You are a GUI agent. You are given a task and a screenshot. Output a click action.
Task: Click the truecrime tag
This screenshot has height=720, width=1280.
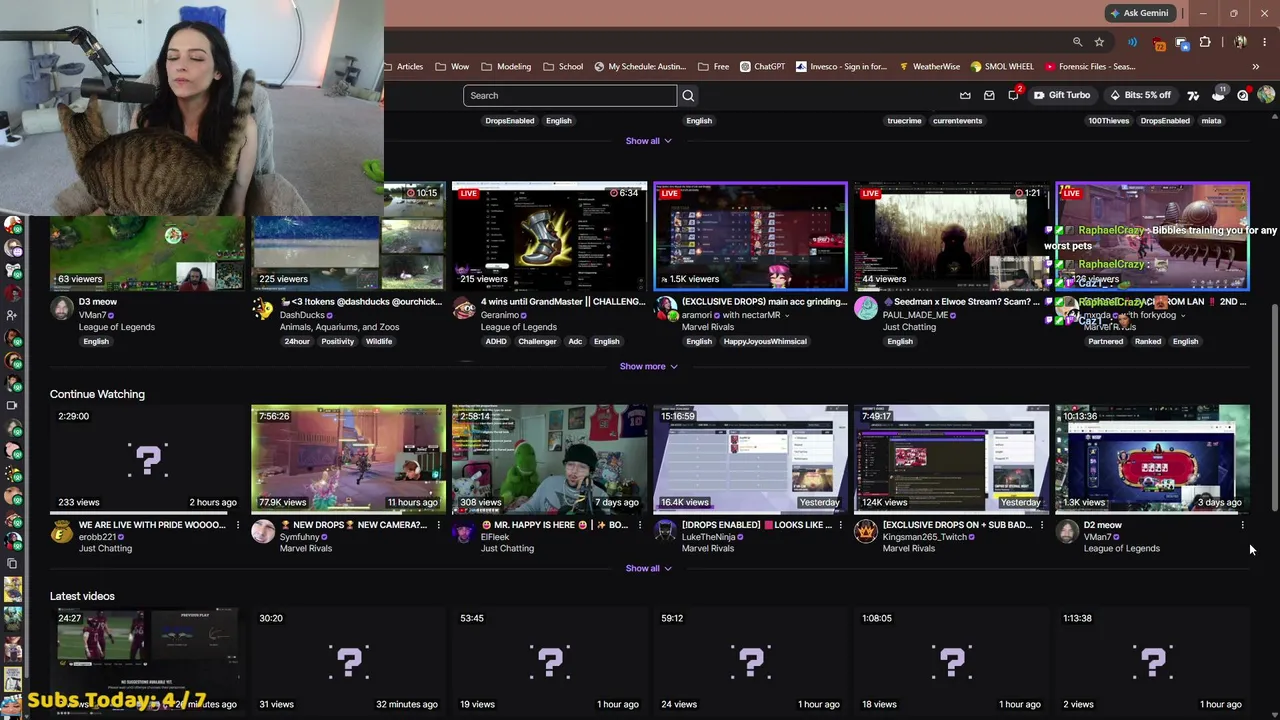904,121
